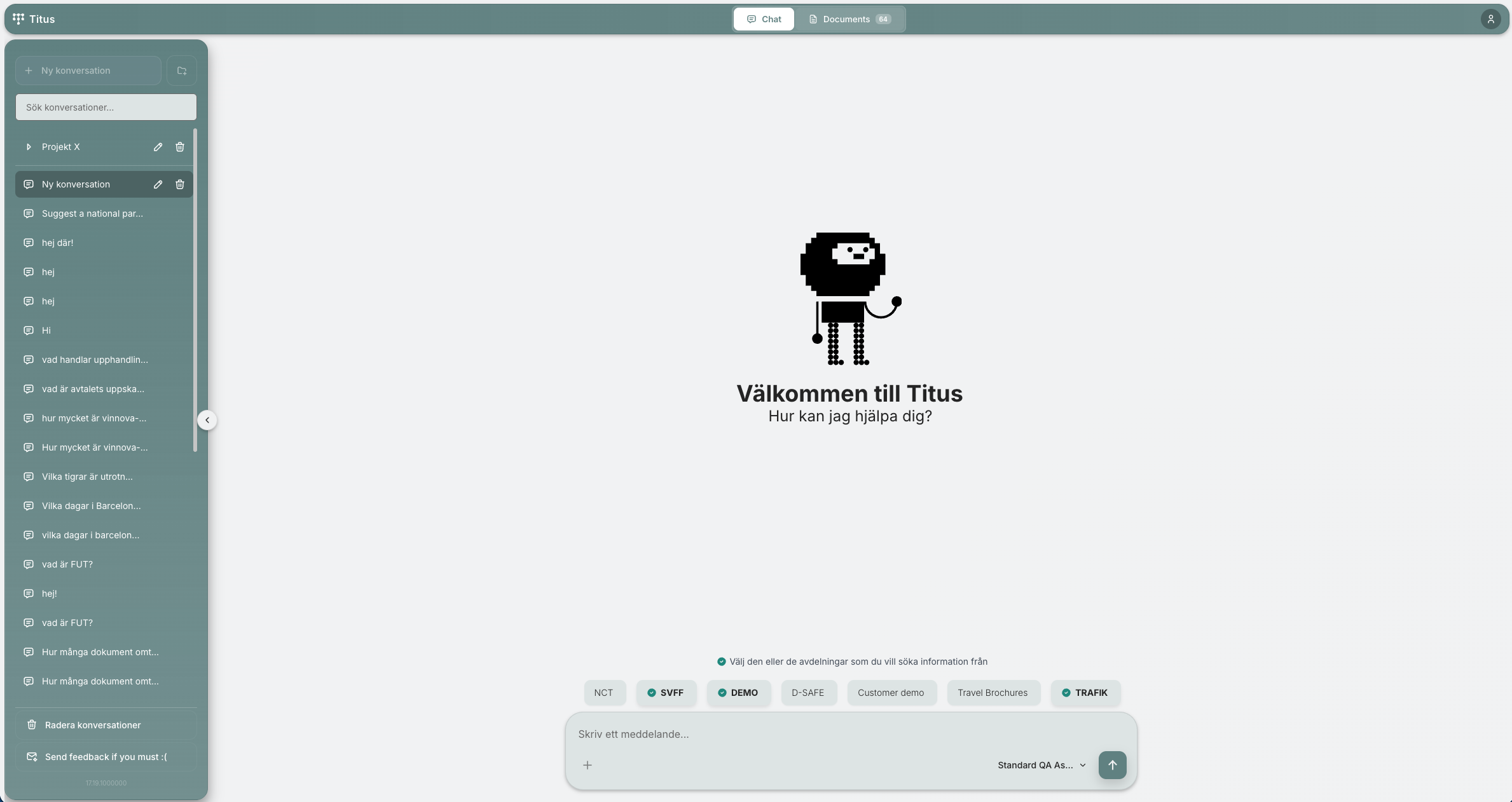Click the feedback envelope icon in sidebar
The image size is (1512, 802).
[x=31, y=756]
